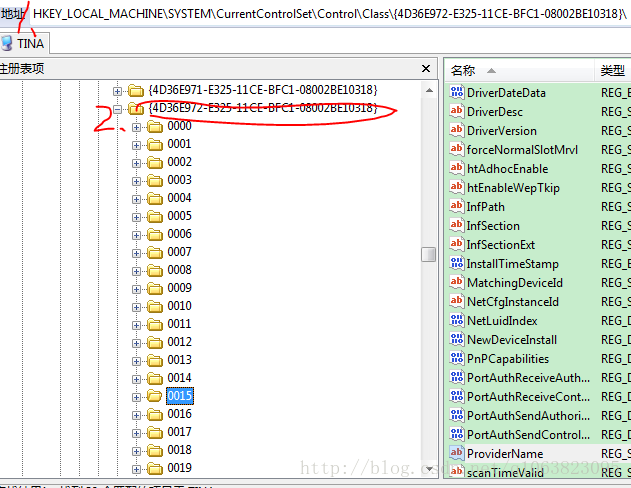Click folder icon of key 0008
Screen dimensions: 631x488
pos(155,270)
